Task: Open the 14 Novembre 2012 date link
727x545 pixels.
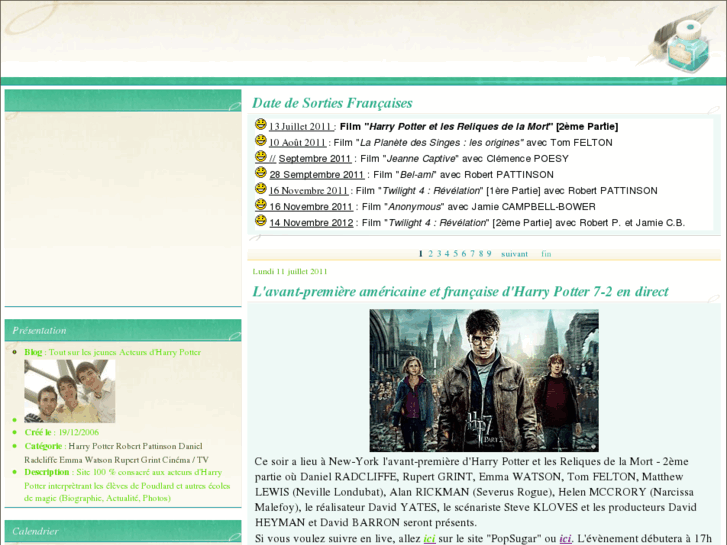Action: tap(311, 223)
